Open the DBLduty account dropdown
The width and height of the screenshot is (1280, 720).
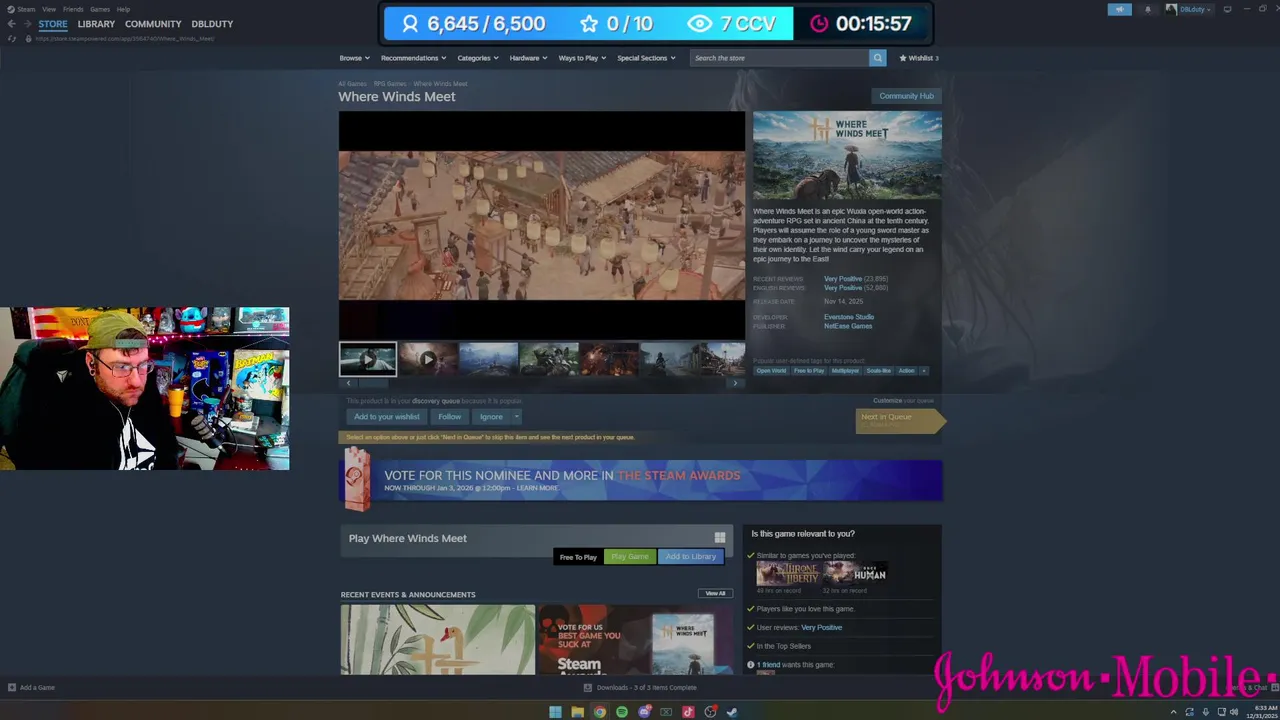[x=1189, y=9]
